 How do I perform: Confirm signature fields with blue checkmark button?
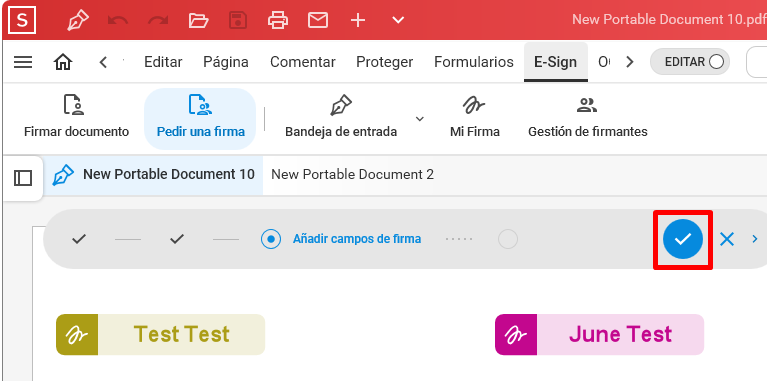683,239
